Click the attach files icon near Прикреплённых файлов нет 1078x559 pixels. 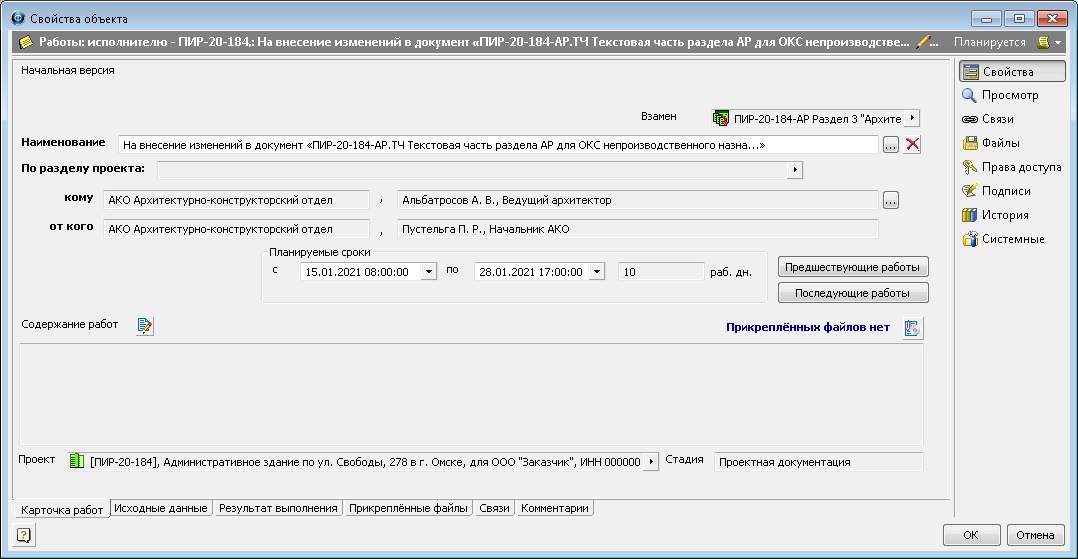point(911,328)
